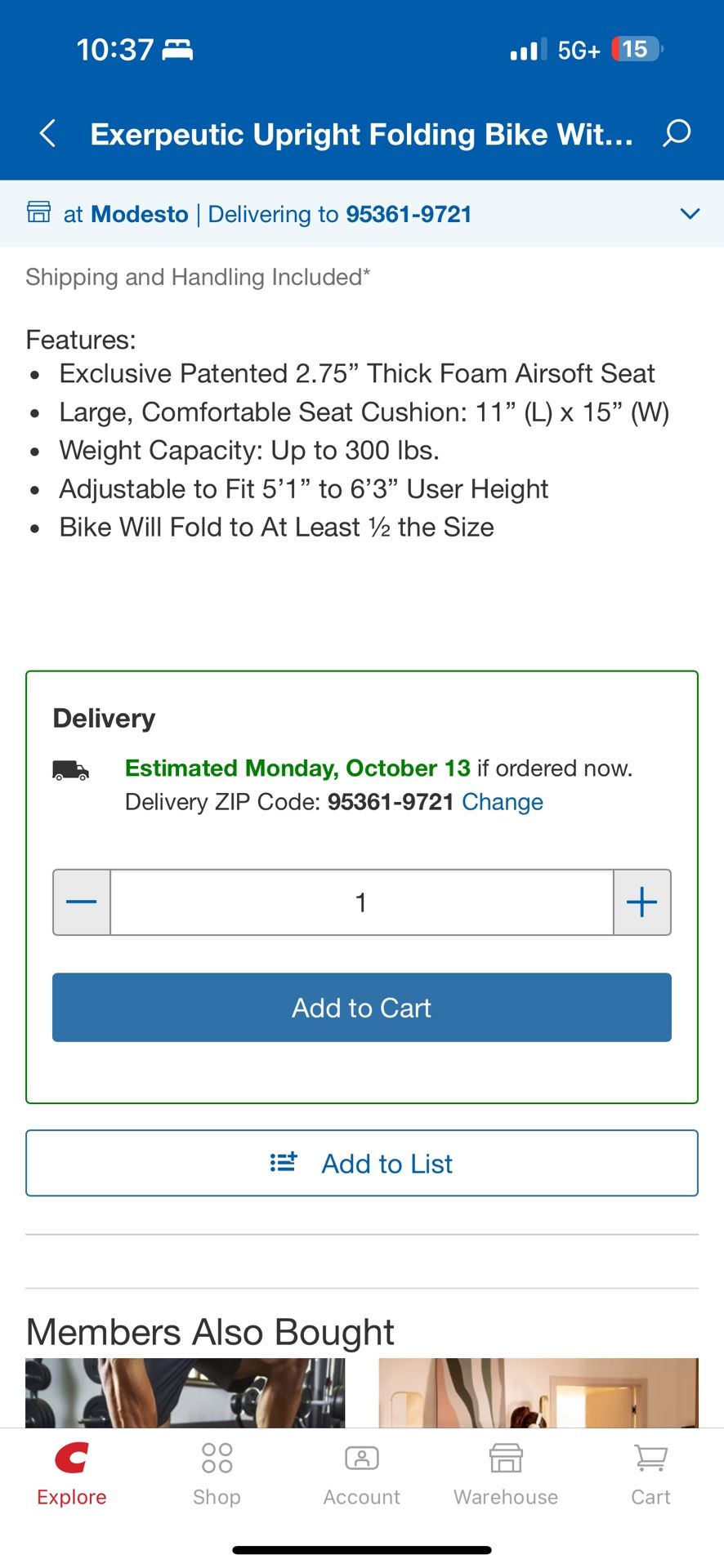Open first Members Also Bought product image
The width and height of the screenshot is (724, 1568).
(x=185, y=1392)
